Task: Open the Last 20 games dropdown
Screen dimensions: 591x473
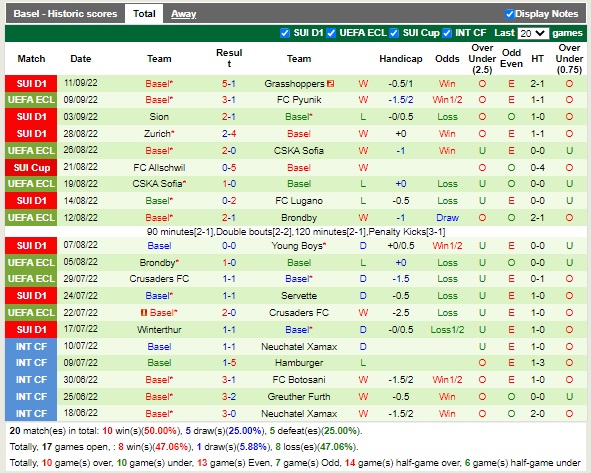Action: (533, 33)
